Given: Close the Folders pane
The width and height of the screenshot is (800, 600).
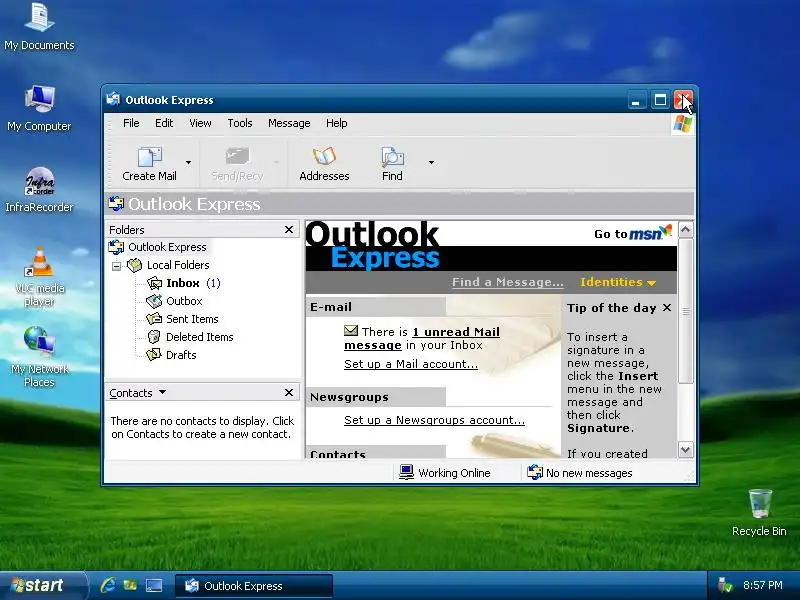Looking at the screenshot, I should 289,230.
